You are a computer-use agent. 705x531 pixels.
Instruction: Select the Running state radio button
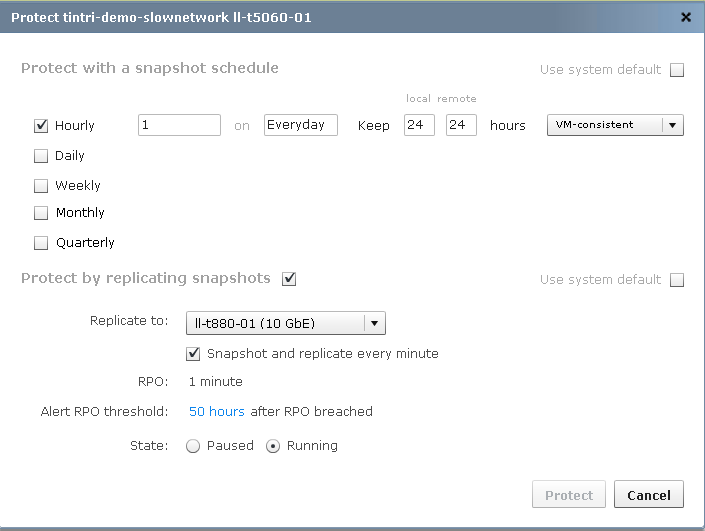pyautogui.click(x=273, y=446)
